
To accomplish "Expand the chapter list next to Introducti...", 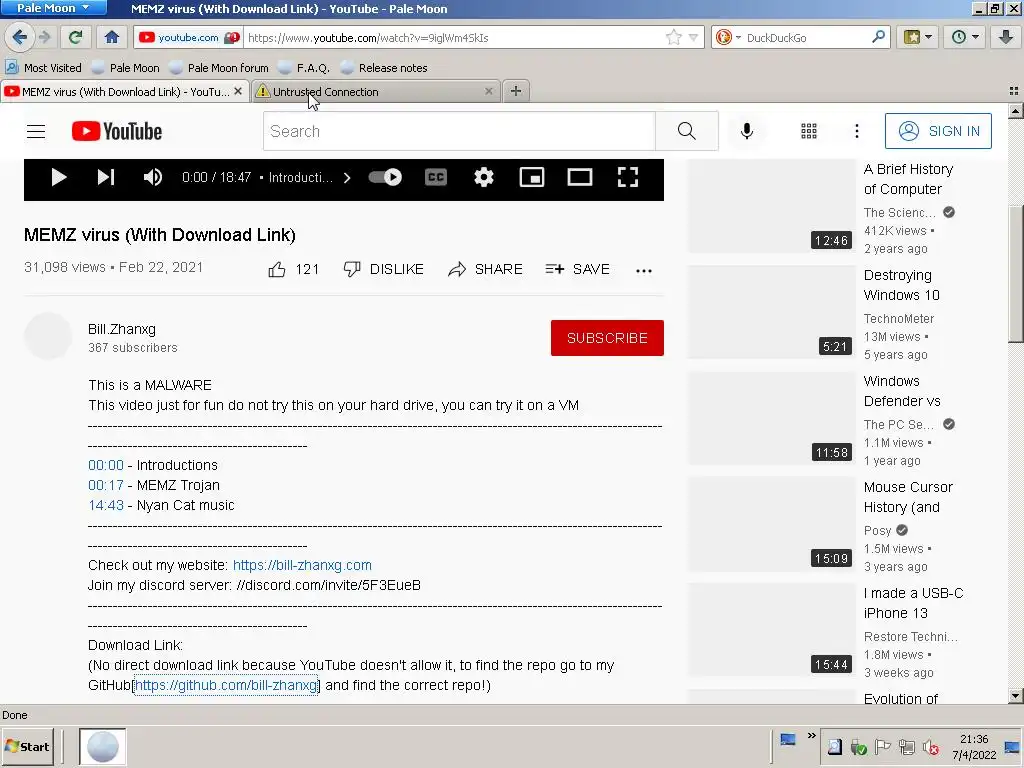I will click(347, 178).
